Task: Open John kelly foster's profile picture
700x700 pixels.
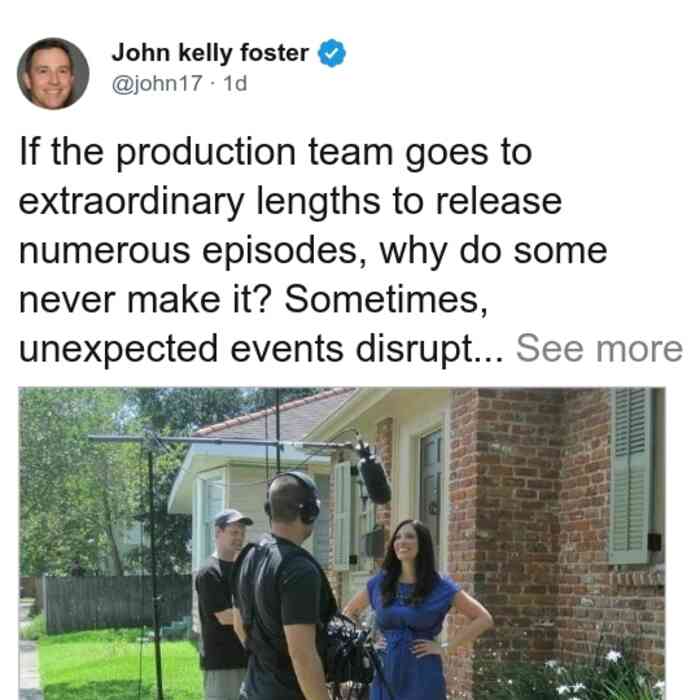Action: [53, 74]
